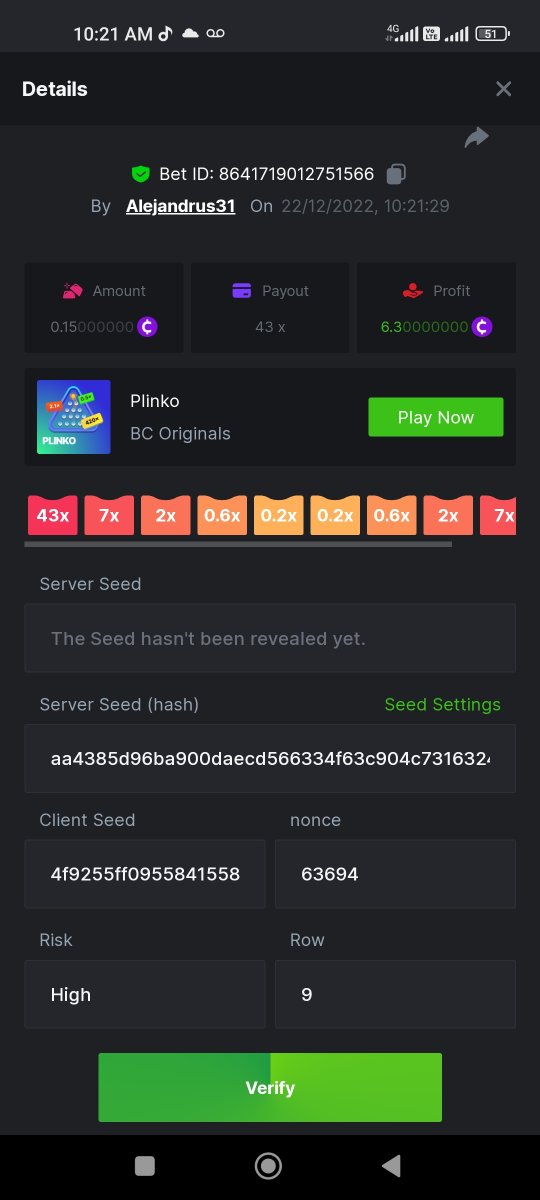Tap the Profit currency coin icon
540x1200 pixels.
(482, 326)
